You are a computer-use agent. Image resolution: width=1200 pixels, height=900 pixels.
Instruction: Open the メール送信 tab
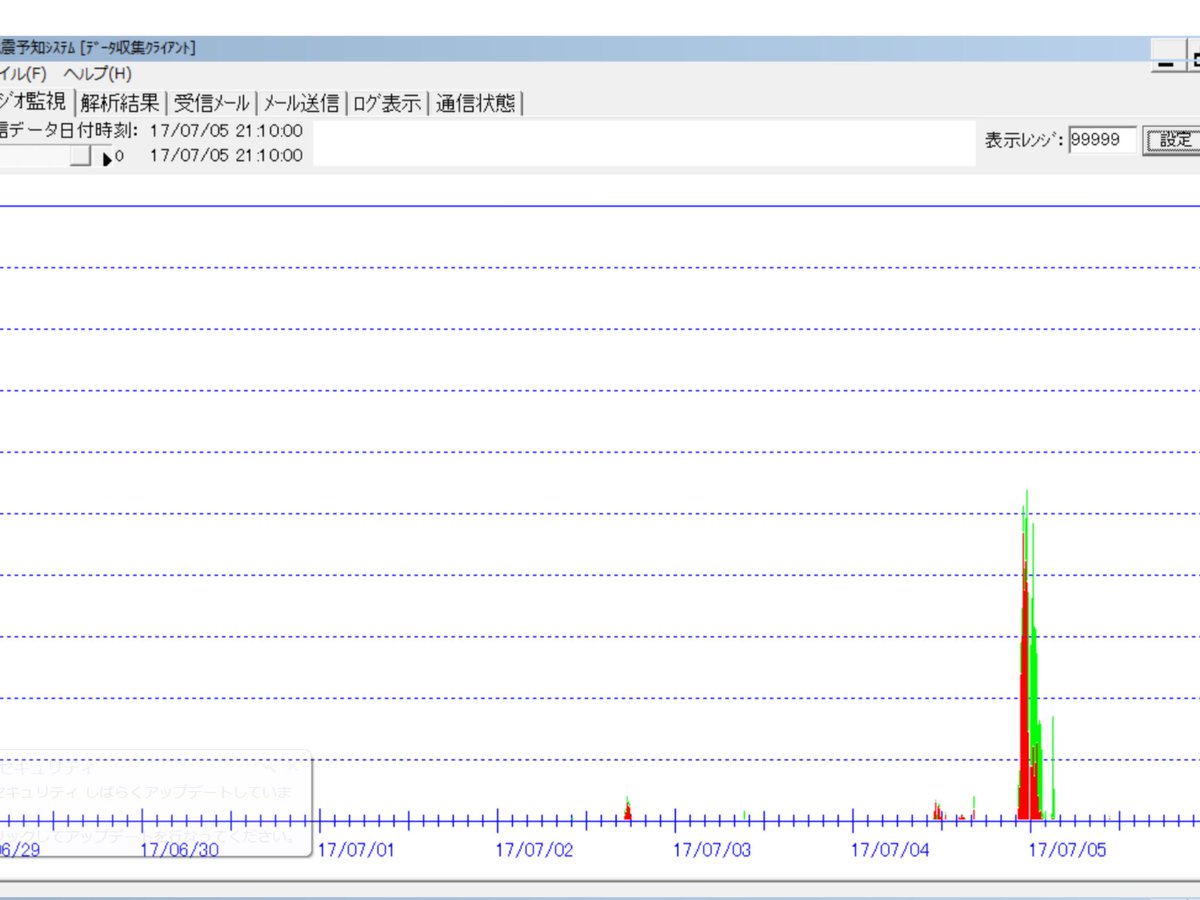click(301, 103)
